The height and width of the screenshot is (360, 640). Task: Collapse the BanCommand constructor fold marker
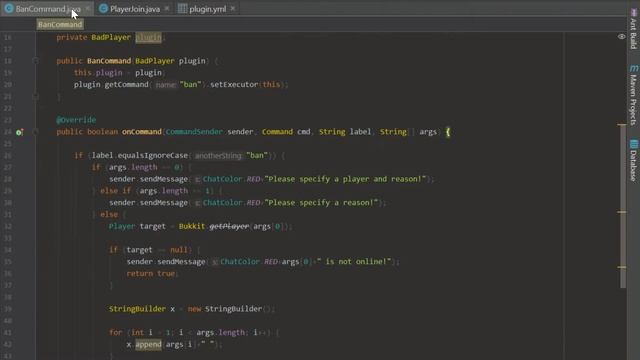[36, 61]
